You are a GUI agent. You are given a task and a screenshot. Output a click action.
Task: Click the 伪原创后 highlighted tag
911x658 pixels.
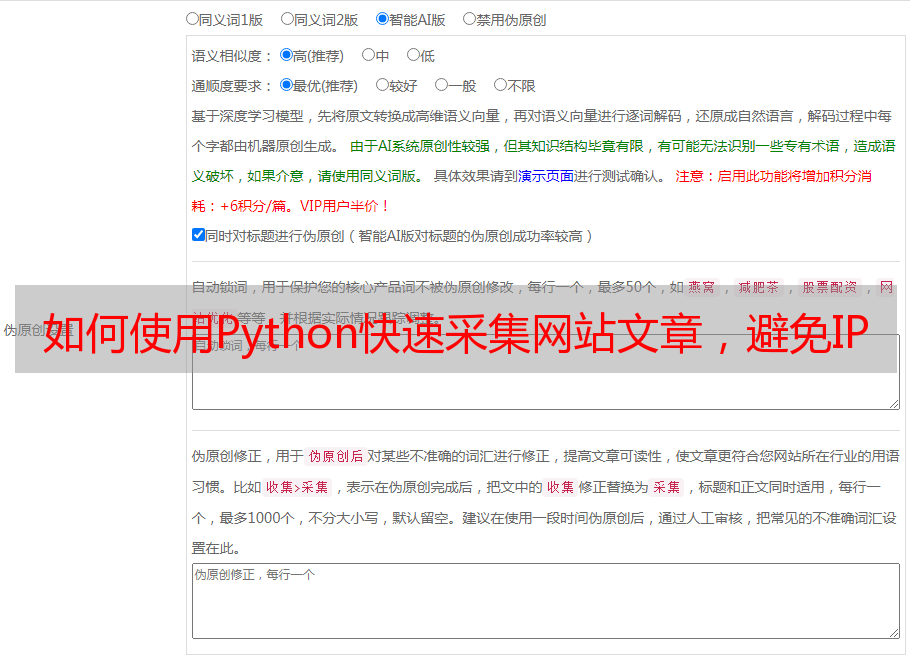pyautogui.click(x=336, y=456)
